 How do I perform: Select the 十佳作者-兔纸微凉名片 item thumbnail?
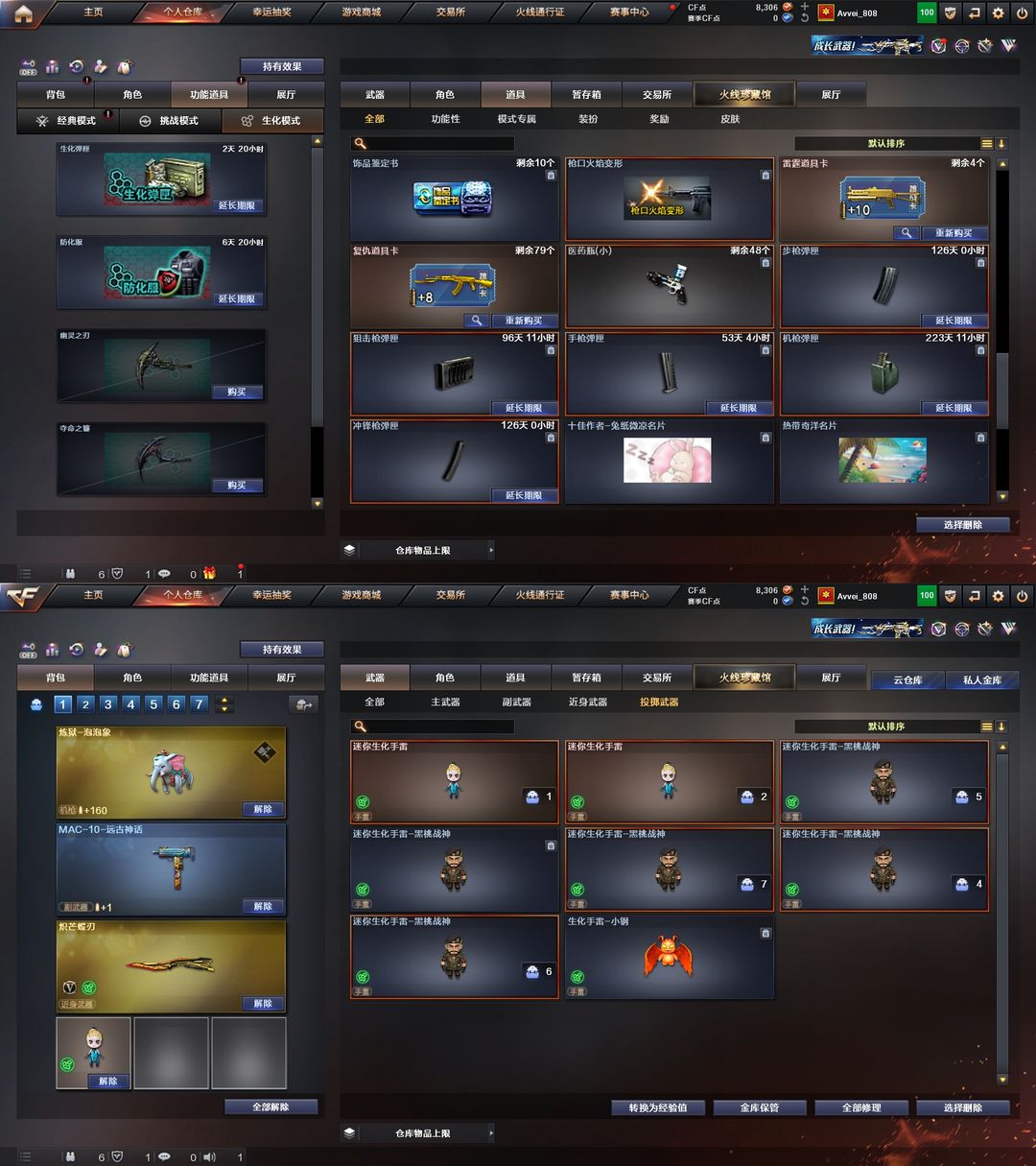668,460
